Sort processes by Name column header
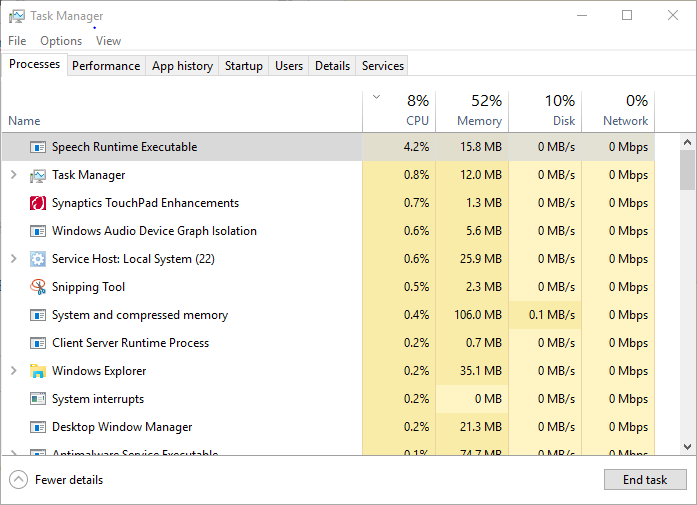The image size is (697, 505). (x=182, y=112)
